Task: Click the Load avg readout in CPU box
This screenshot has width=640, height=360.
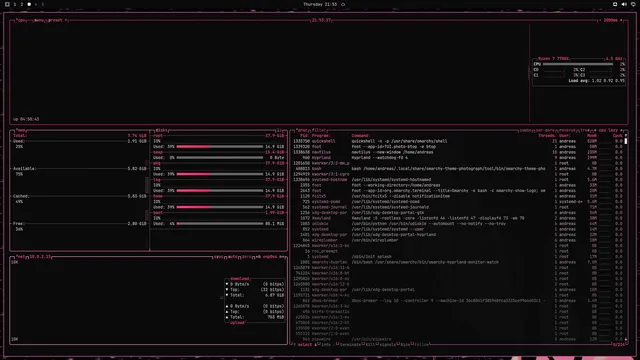Action: (x=596, y=81)
